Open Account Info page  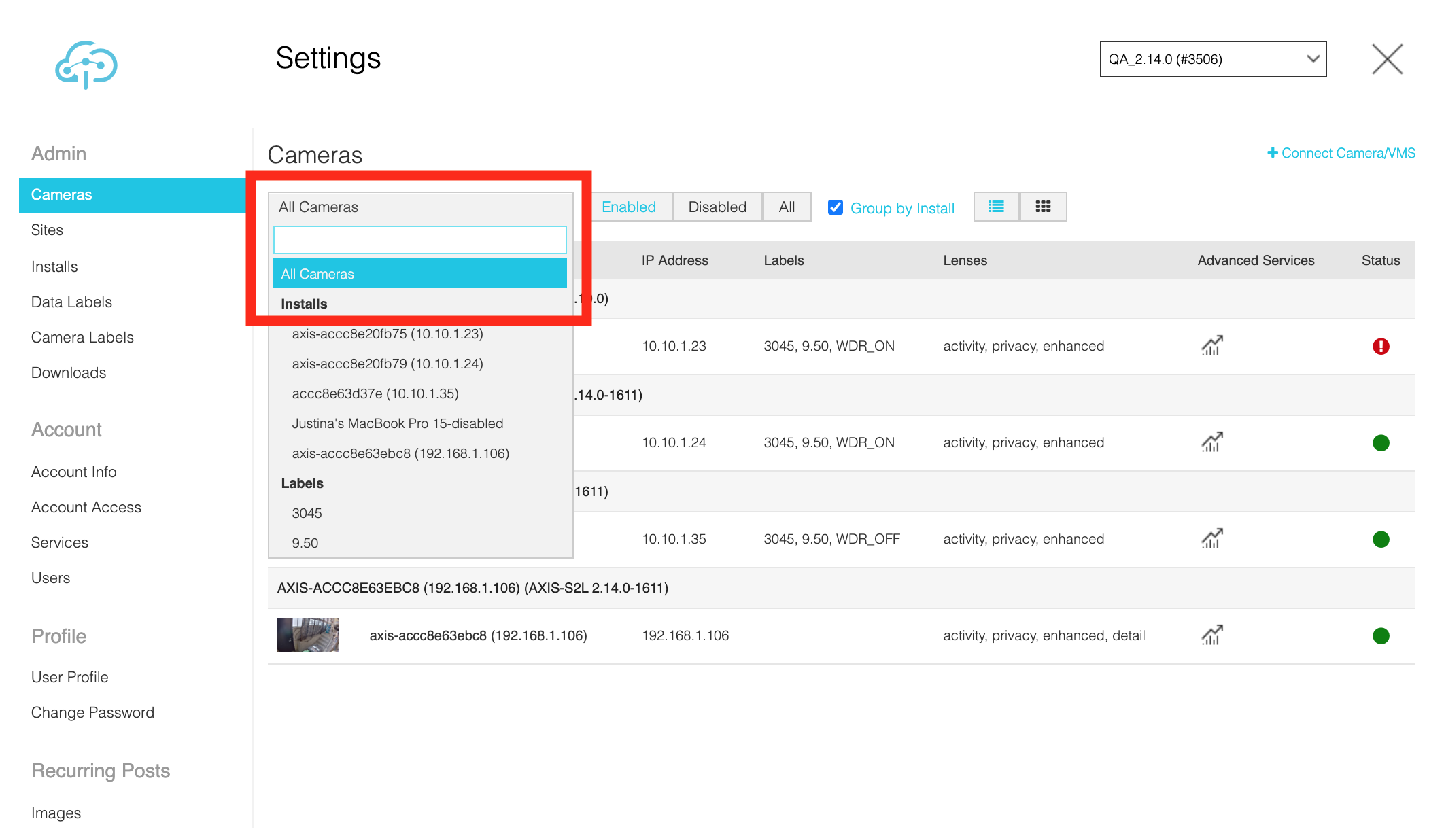click(x=73, y=472)
